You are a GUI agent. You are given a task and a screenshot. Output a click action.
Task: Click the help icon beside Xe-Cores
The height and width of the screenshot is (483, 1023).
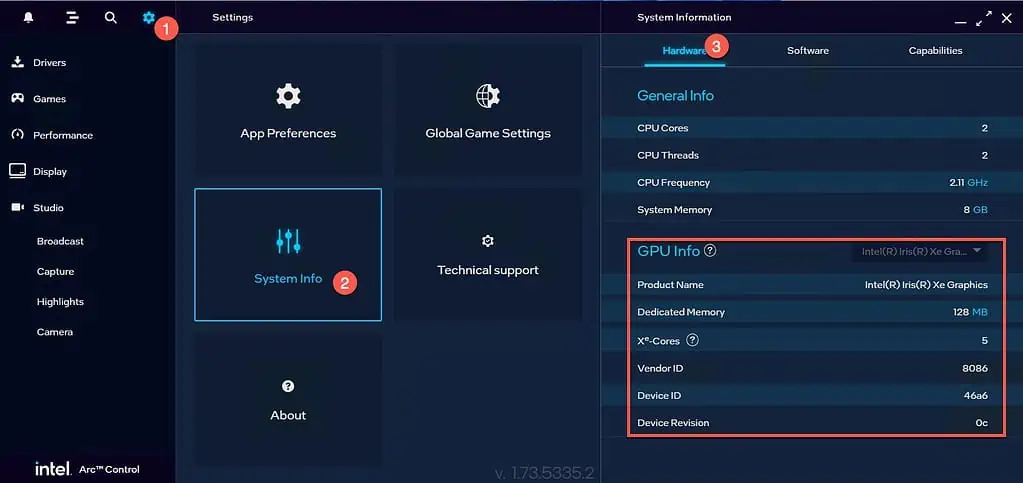692,340
